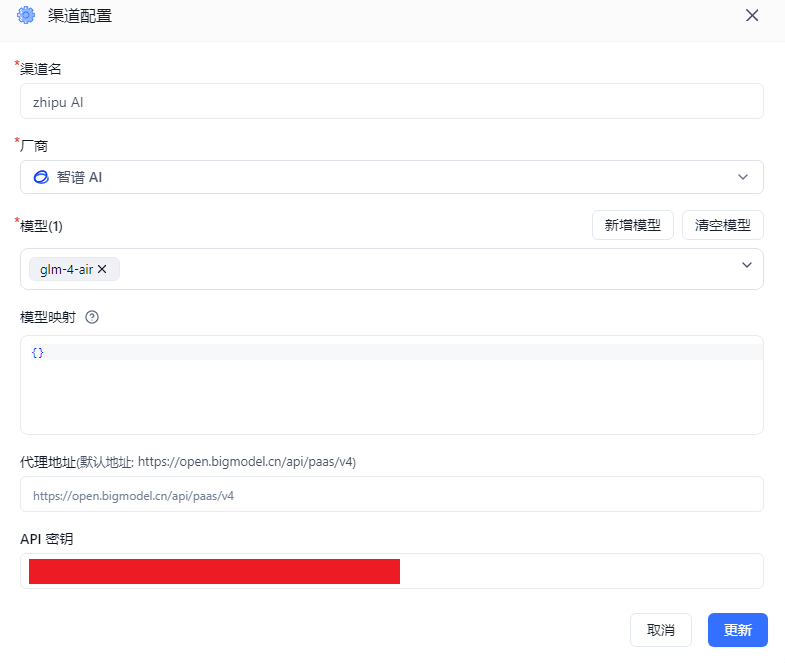Click the 智谱 AI vendor logo icon

[x=41, y=177]
